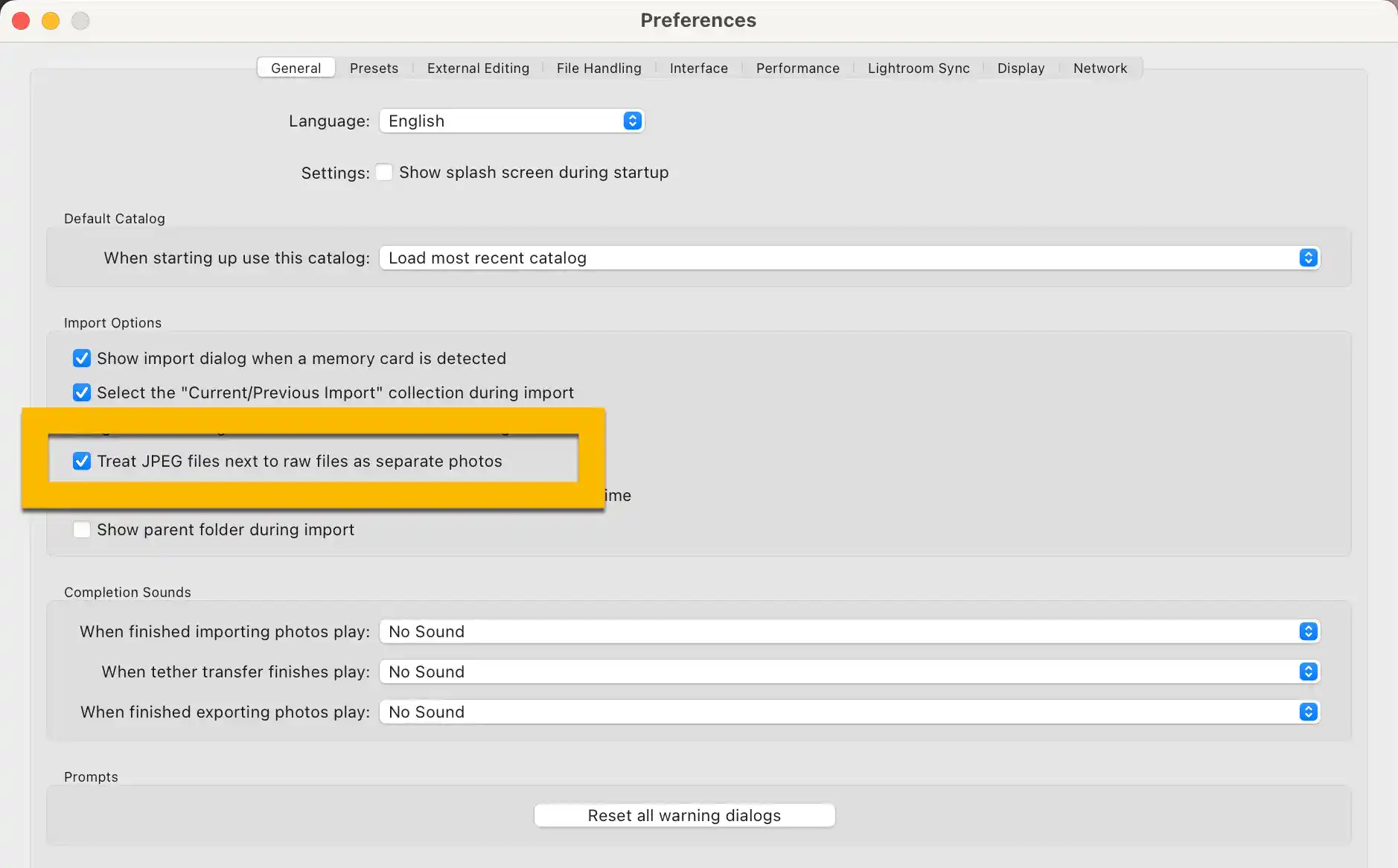Screen dimensions: 1398x868
Task: Minimize the Preferences window
Action: click(51, 21)
